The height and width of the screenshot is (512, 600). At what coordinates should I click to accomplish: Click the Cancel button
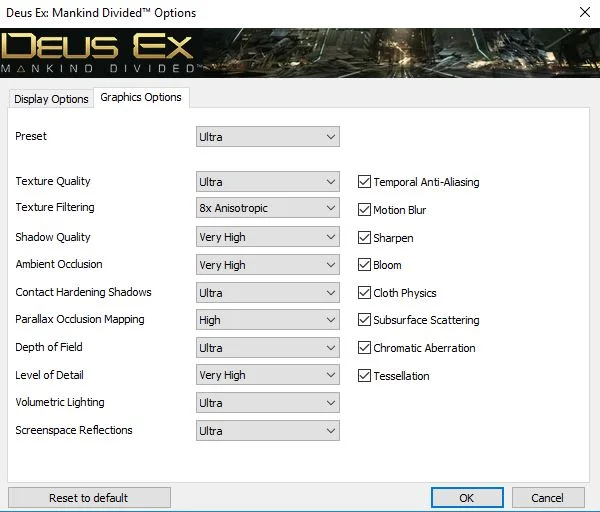(548, 497)
